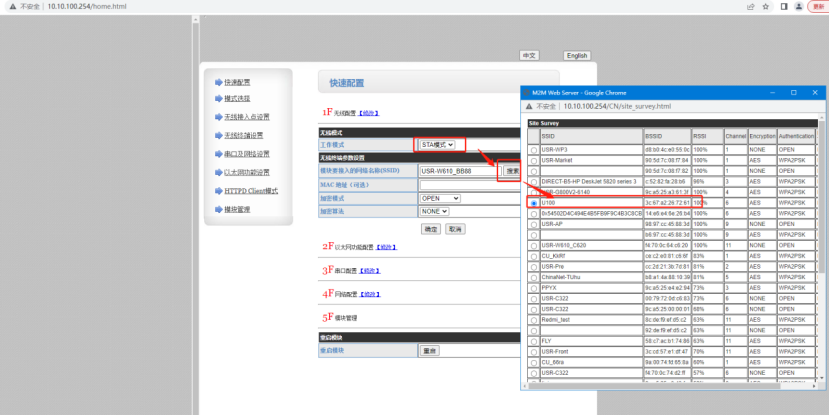Click the 重启 restart module button
Viewport: 829px width, 415px height.
click(x=429, y=351)
